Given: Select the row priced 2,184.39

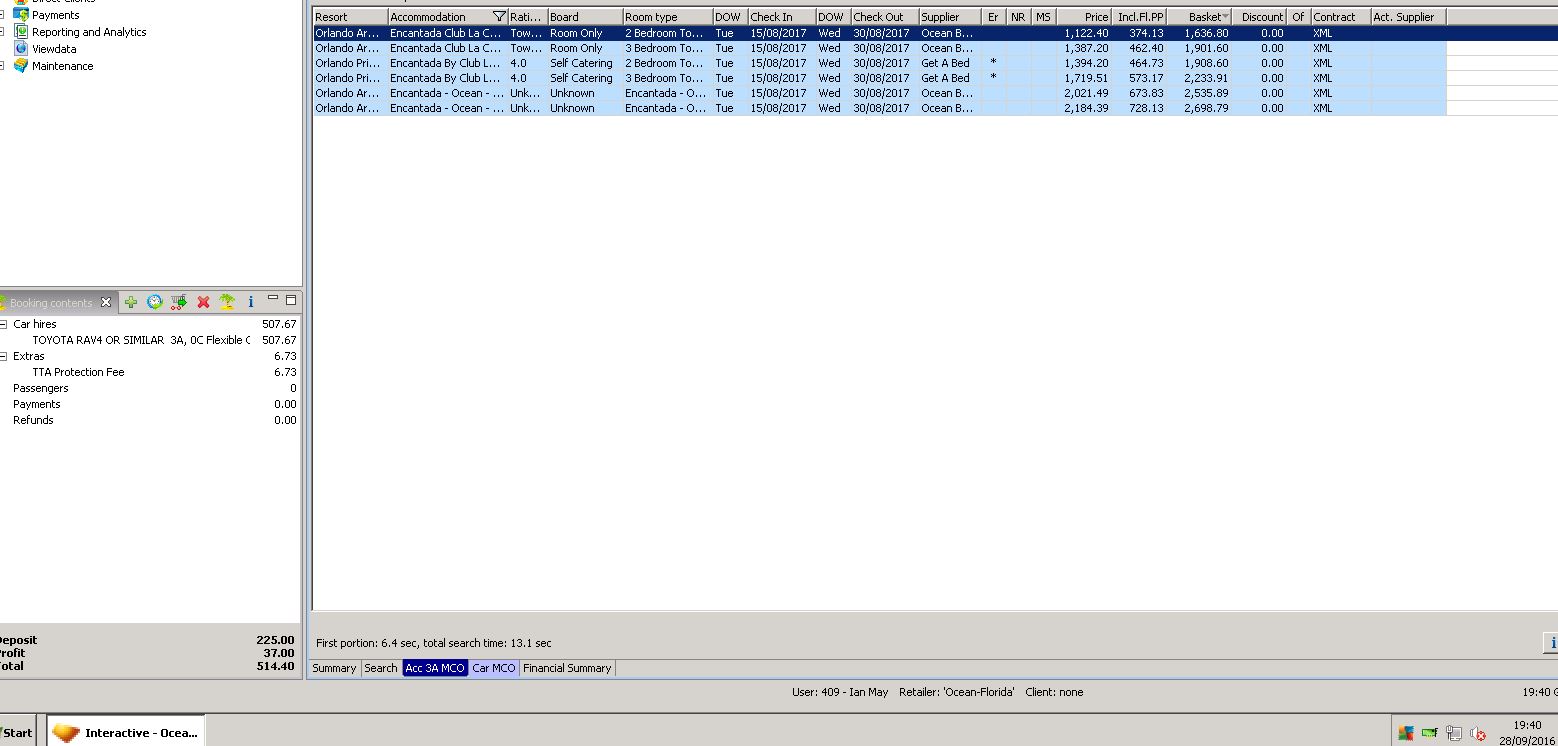Looking at the screenshot, I should coord(880,108).
